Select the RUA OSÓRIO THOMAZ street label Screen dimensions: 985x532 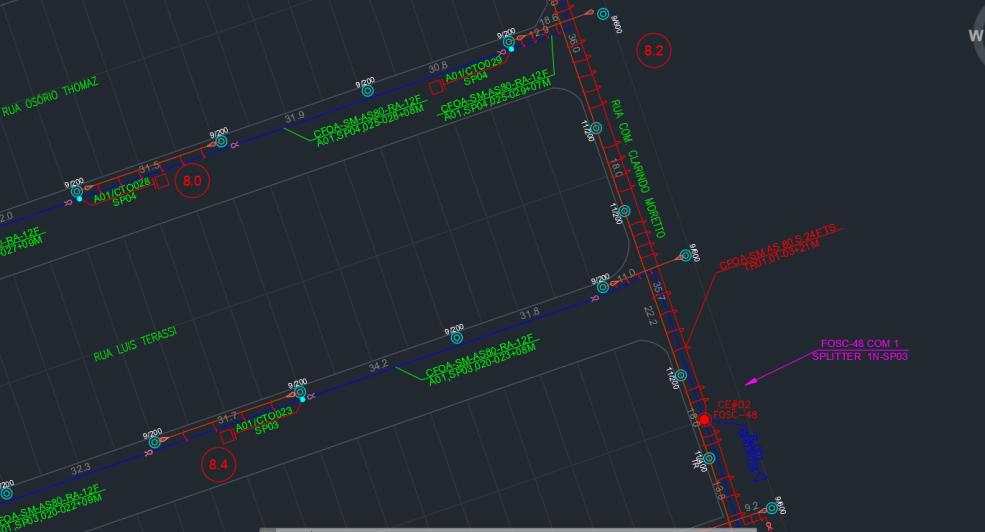(x=50, y=97)
